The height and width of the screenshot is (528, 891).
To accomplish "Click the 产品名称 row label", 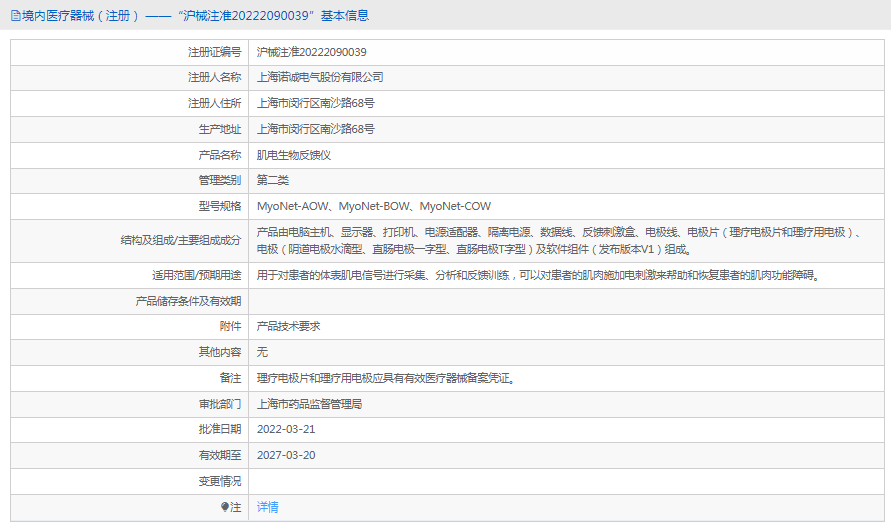I will tap(220, 155).
